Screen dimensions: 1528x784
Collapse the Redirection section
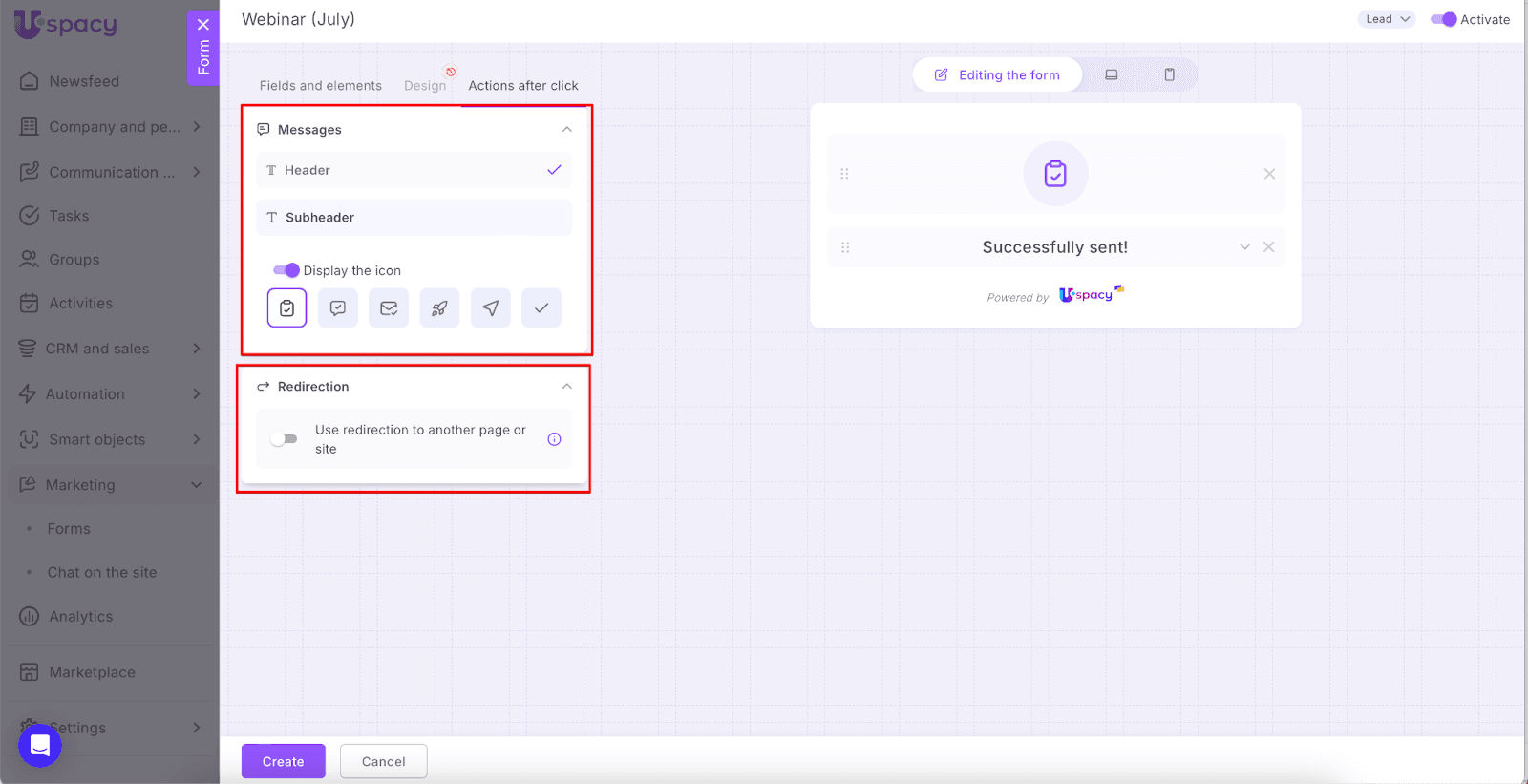(x=566, y=387)
